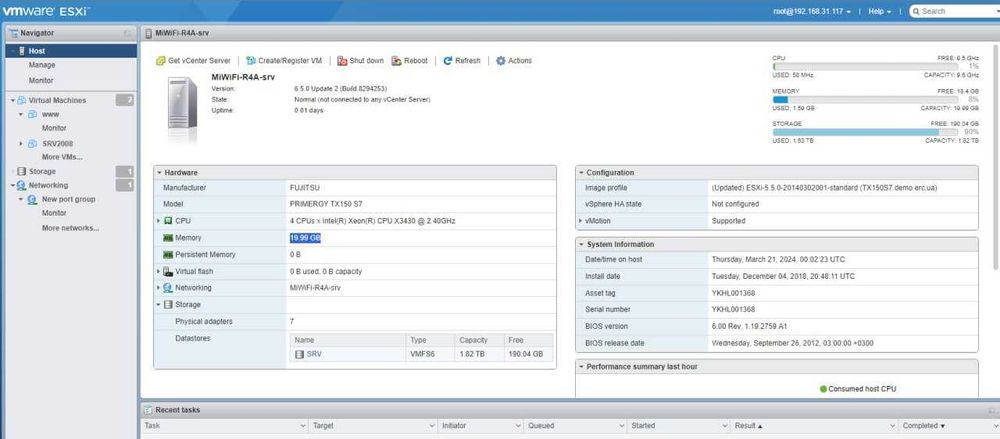Click the Reboot icon

tap(397, 61)
